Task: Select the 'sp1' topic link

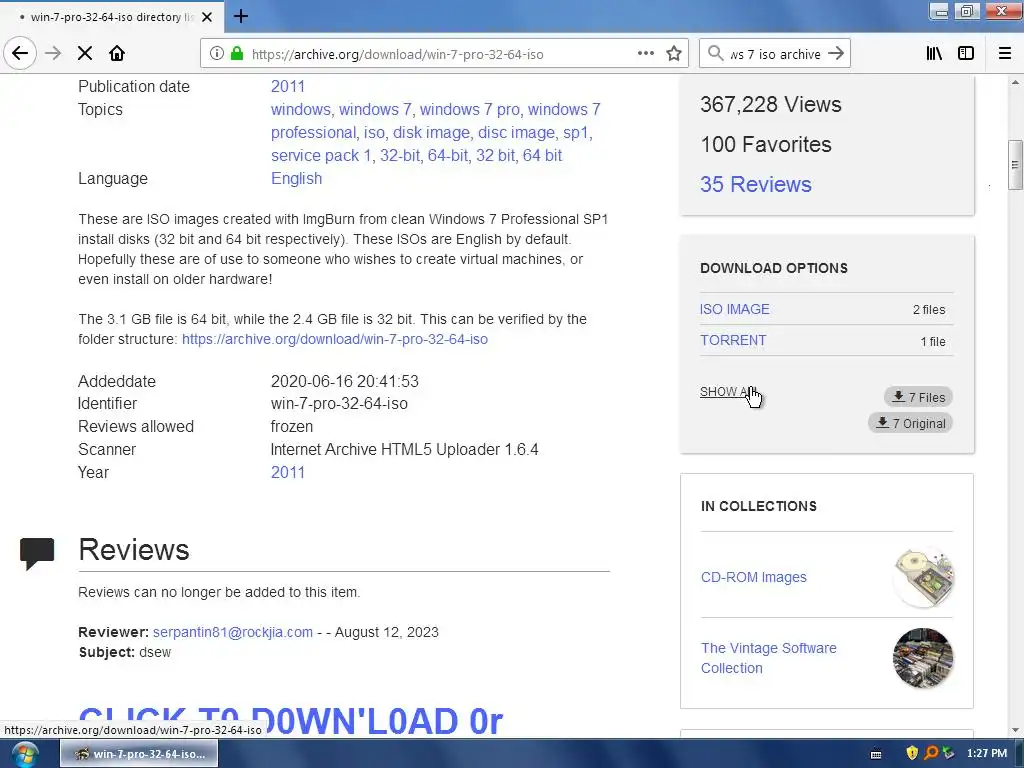Action: (x=576, y=133)
